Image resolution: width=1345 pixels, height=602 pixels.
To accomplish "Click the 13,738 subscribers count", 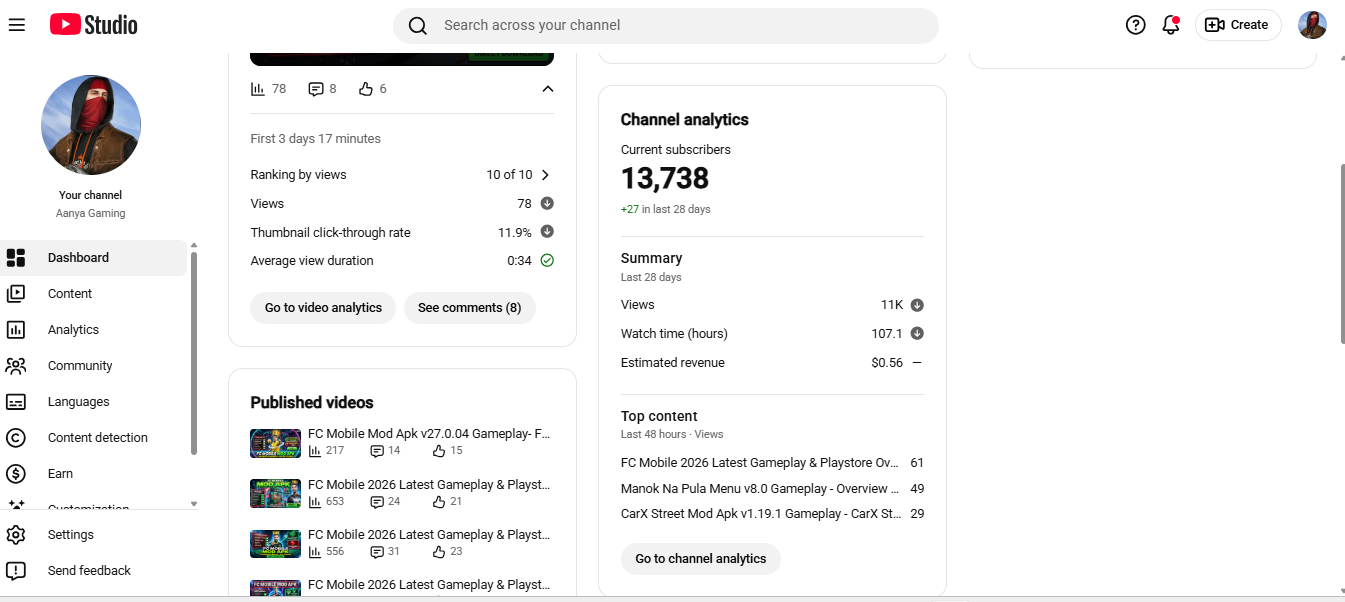I will point(665,179).
